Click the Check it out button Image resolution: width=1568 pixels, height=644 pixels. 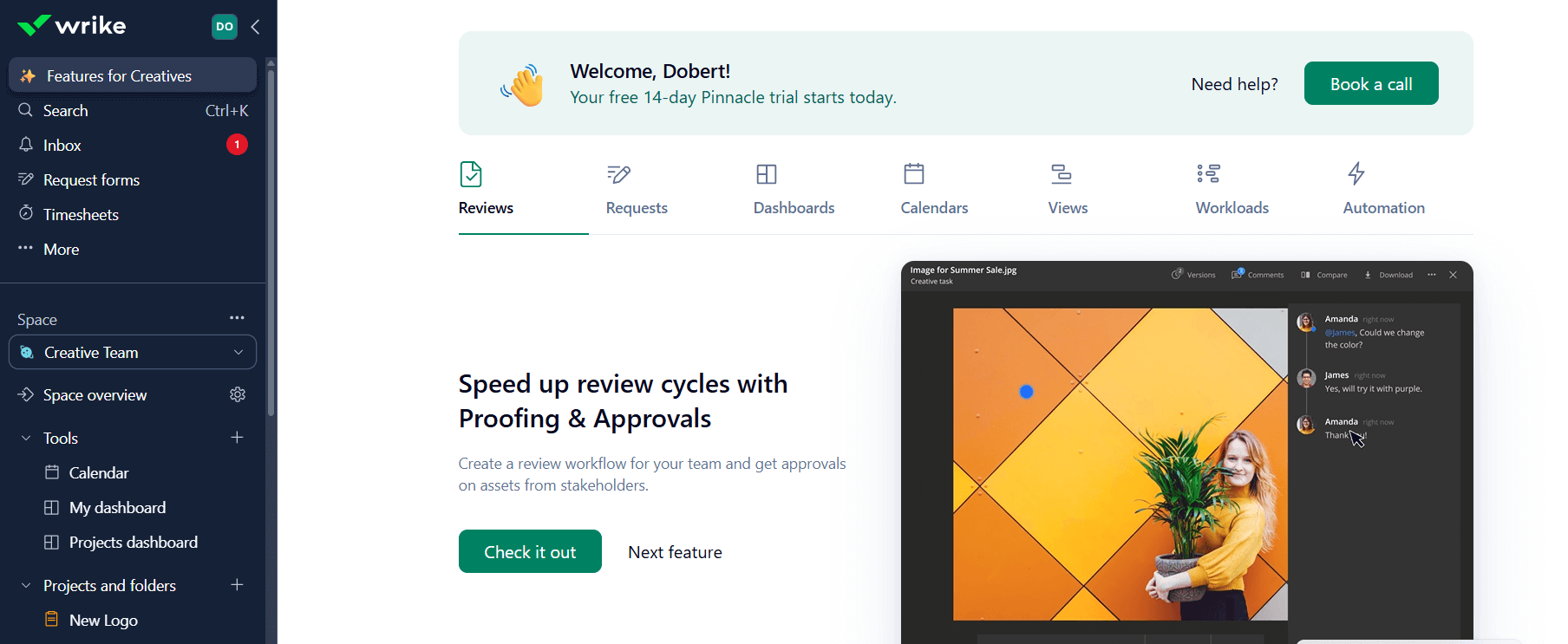(x=530, y=551)
